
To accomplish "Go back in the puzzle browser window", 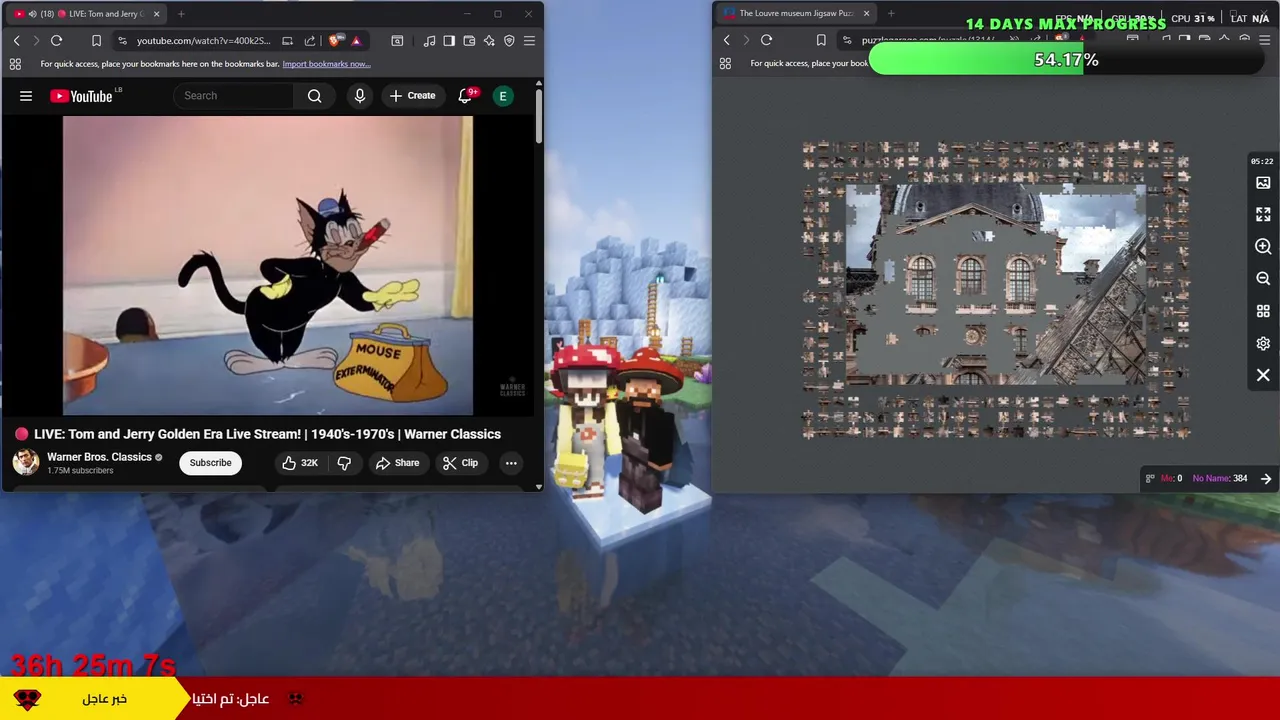I will (x=726, y=40).
